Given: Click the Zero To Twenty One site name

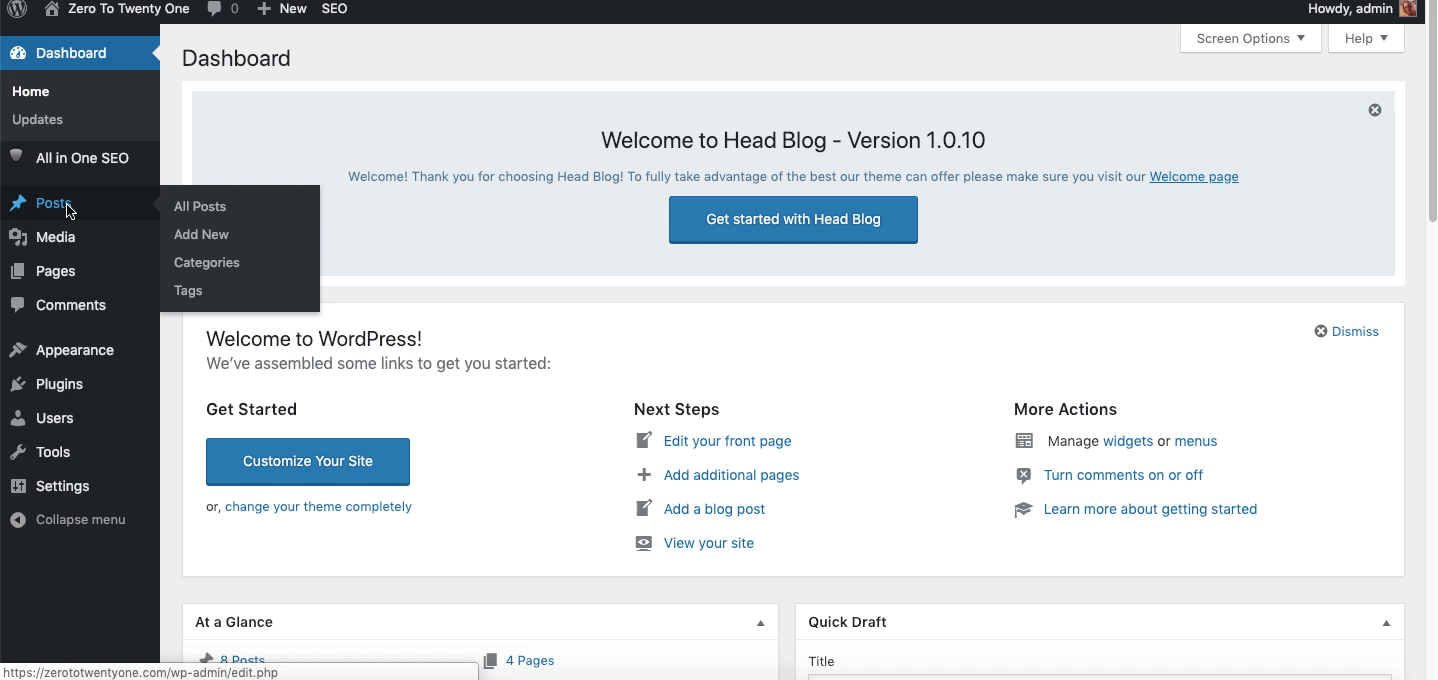Looking at the screenshot, I should pyautogui.click(x=128, y=9).
